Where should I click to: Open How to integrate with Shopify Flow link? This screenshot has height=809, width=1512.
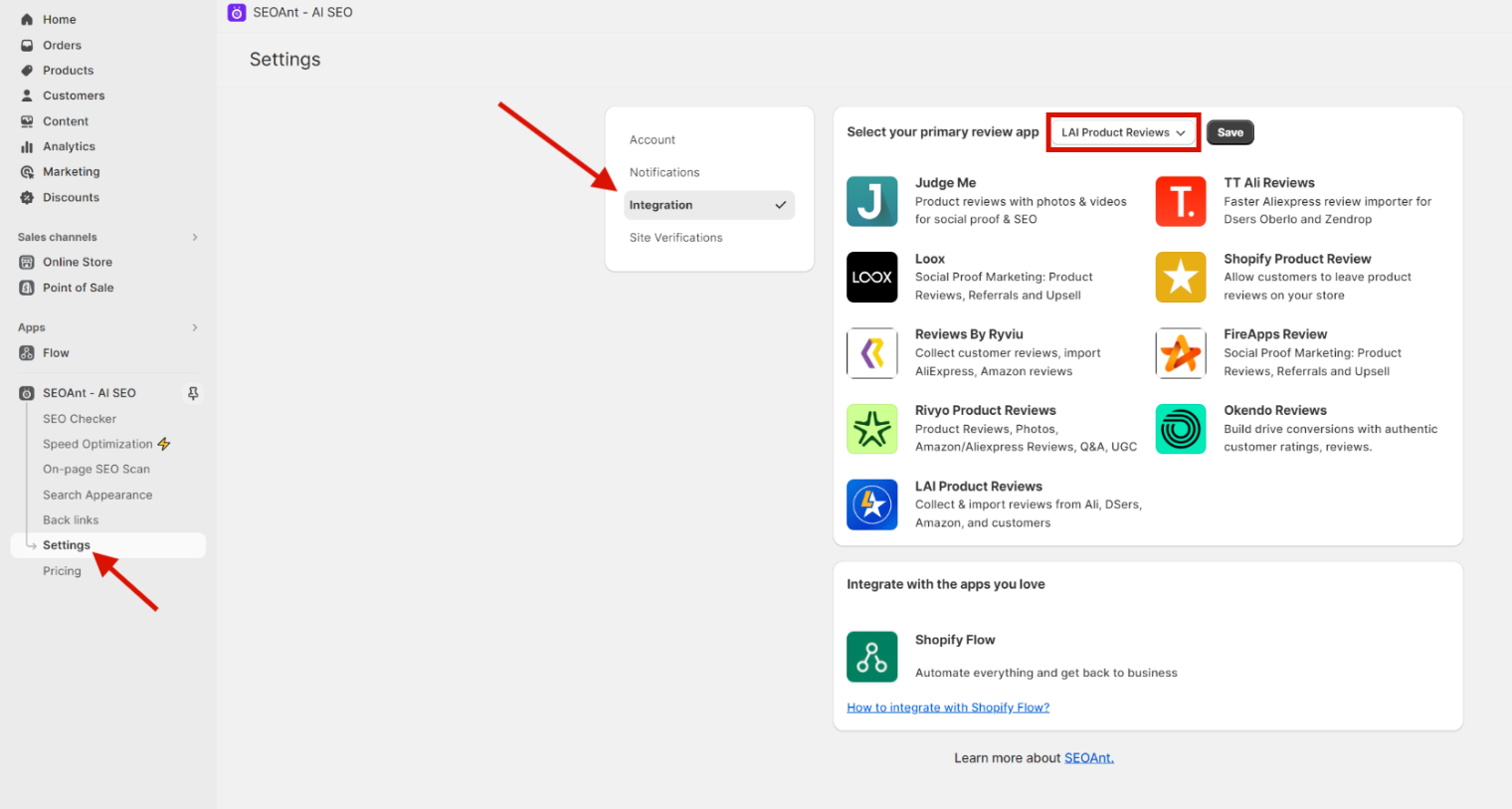(x=948, y=708)
